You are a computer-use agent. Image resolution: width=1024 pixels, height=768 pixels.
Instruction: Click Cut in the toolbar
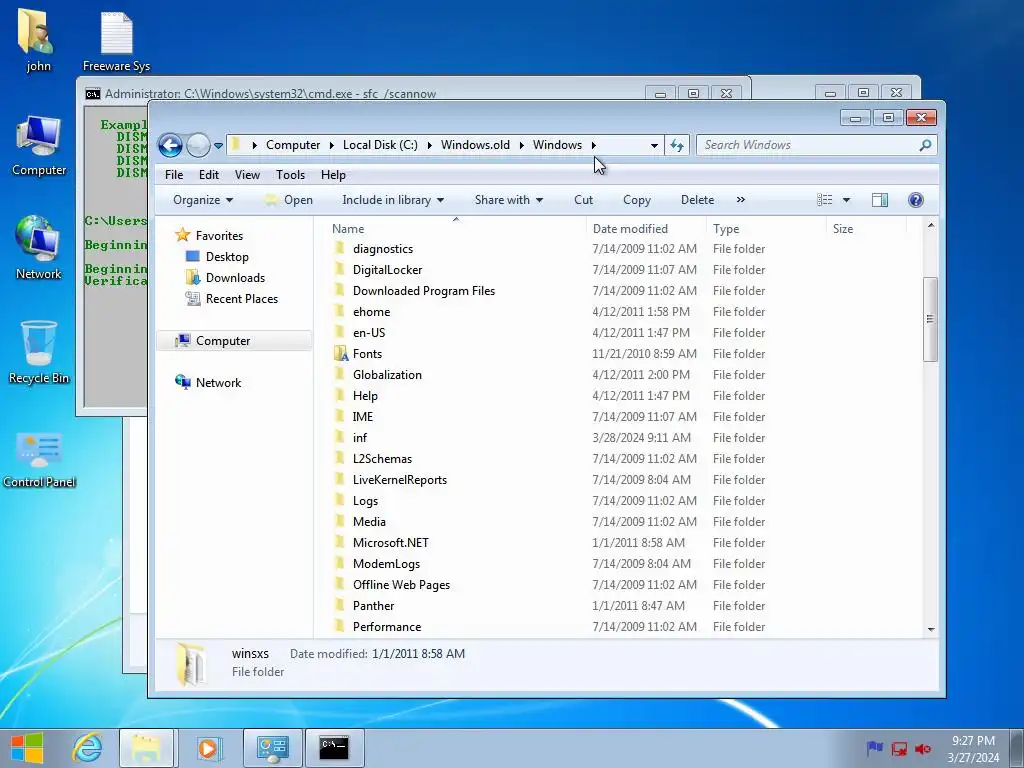coord(583,200)
